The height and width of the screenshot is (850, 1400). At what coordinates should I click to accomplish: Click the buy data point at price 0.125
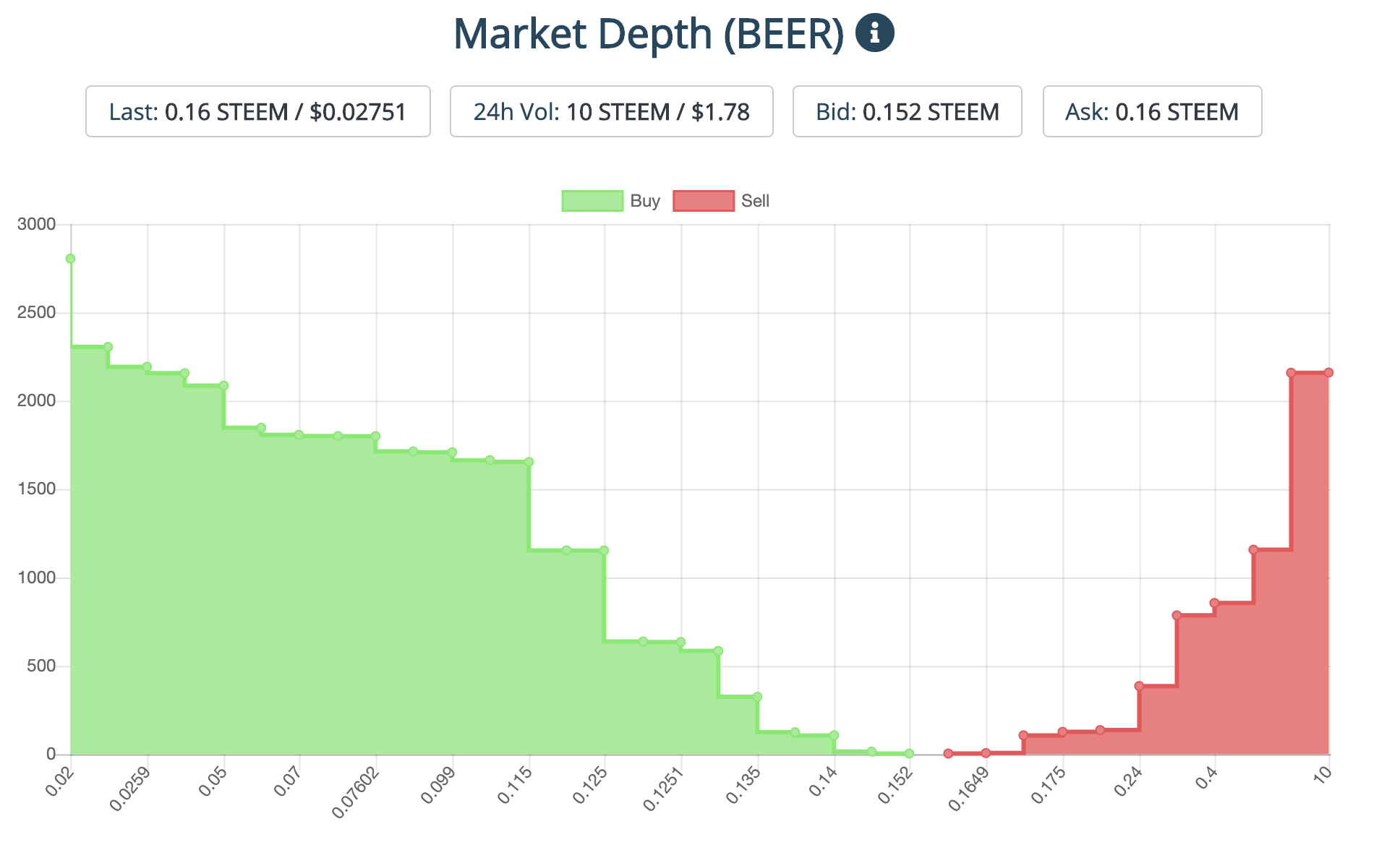coord(604,551)
